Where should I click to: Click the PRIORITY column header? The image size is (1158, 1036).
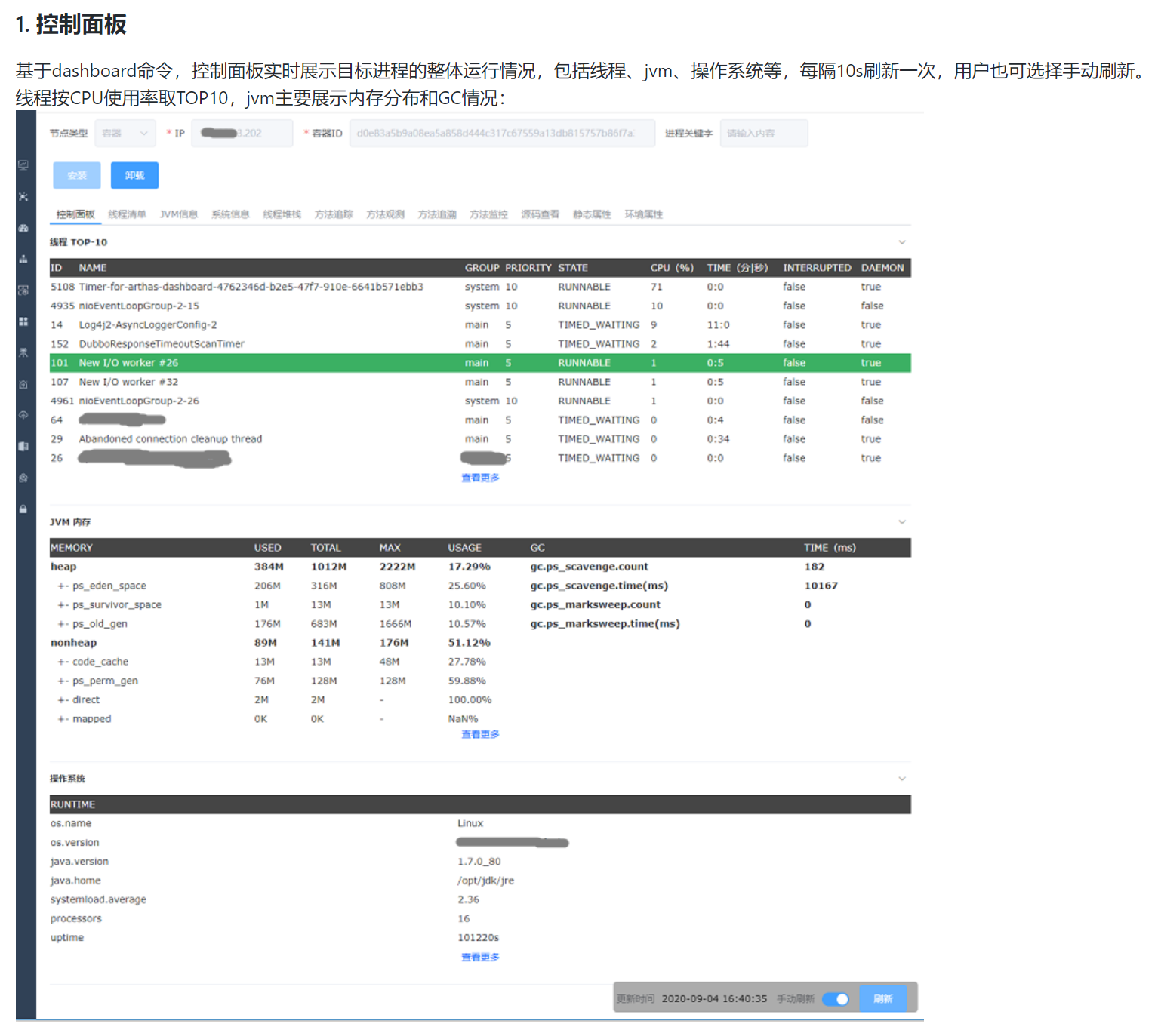(528, 268)
